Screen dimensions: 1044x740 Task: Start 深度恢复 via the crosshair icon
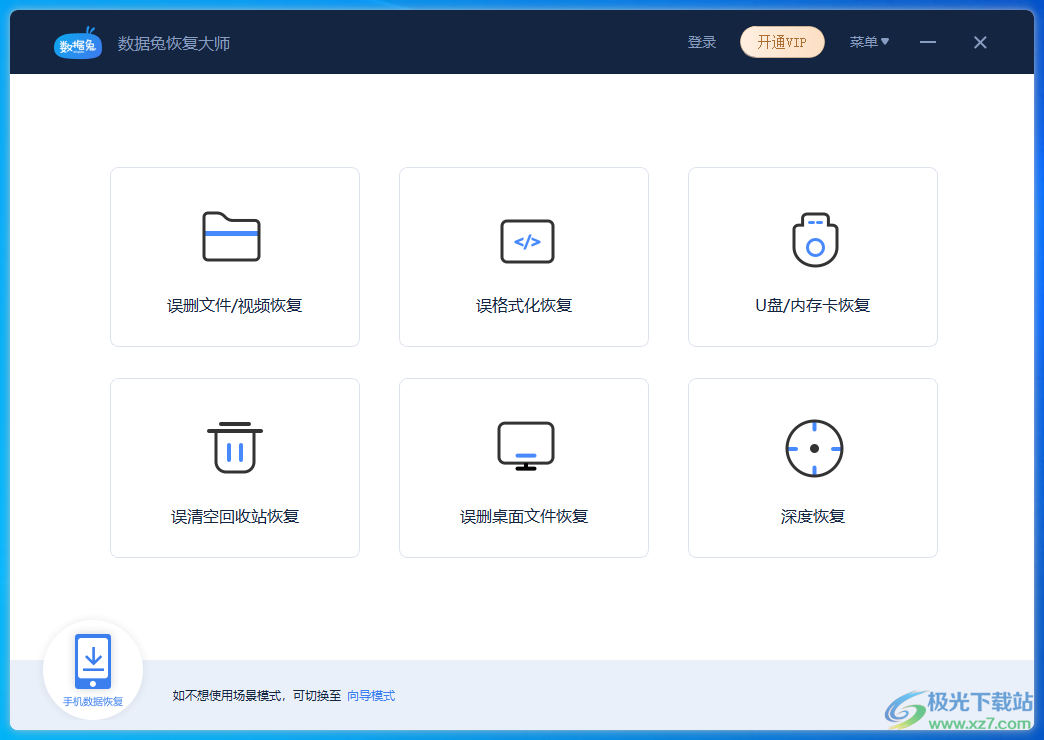(x=813, y=448)
